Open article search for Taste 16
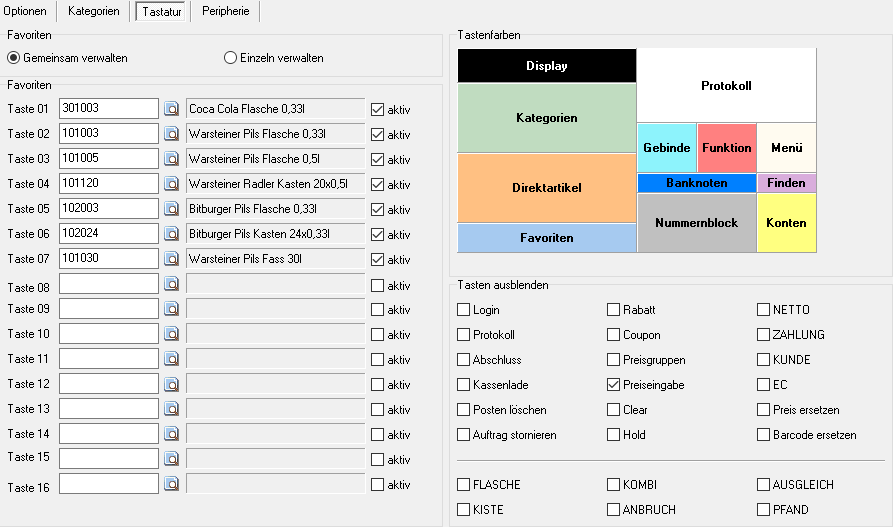Image resolution: width=893 pixels, height=527 pixels. tap(171, 484)
